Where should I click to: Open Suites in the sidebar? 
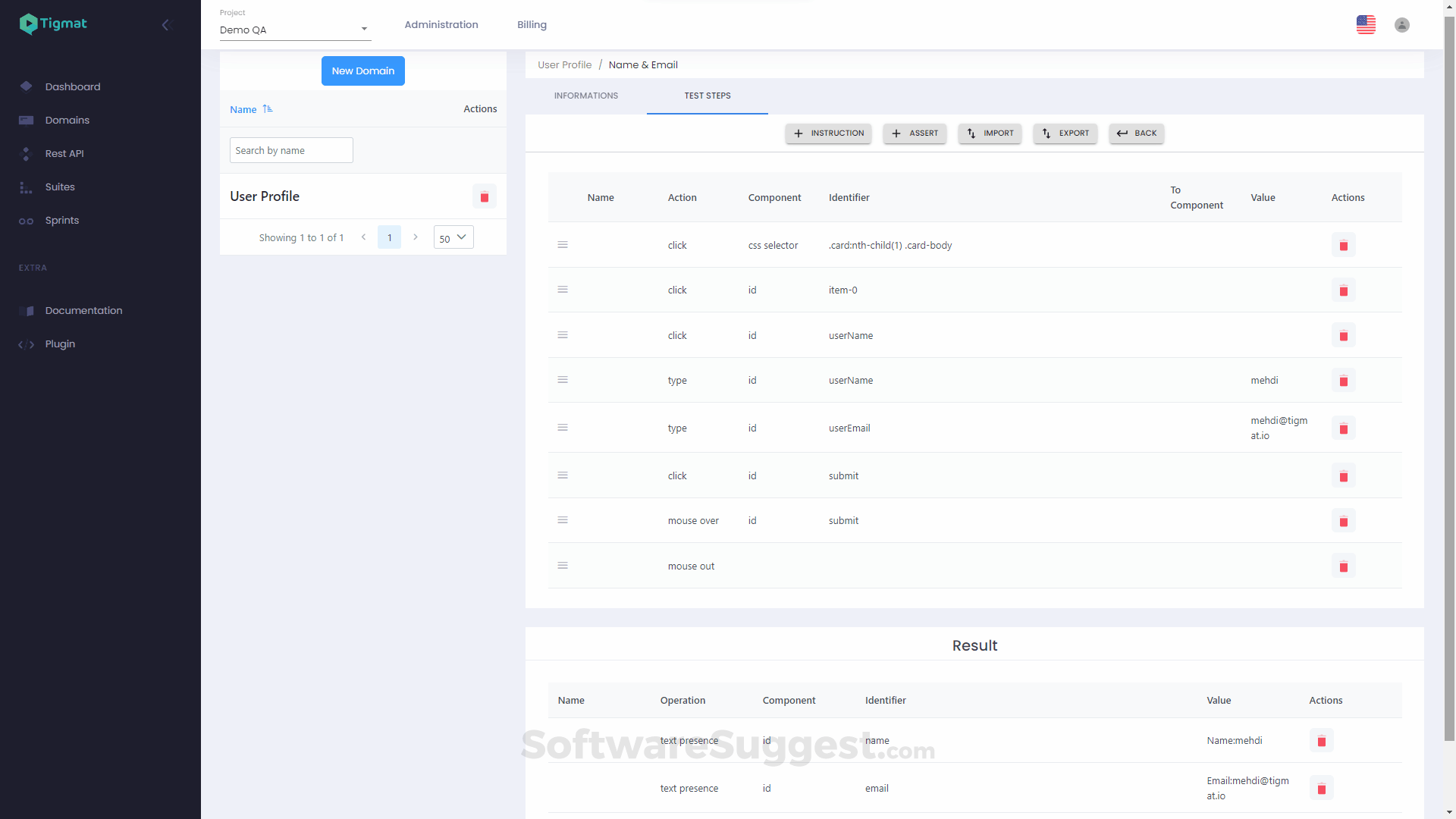(60, 187)
